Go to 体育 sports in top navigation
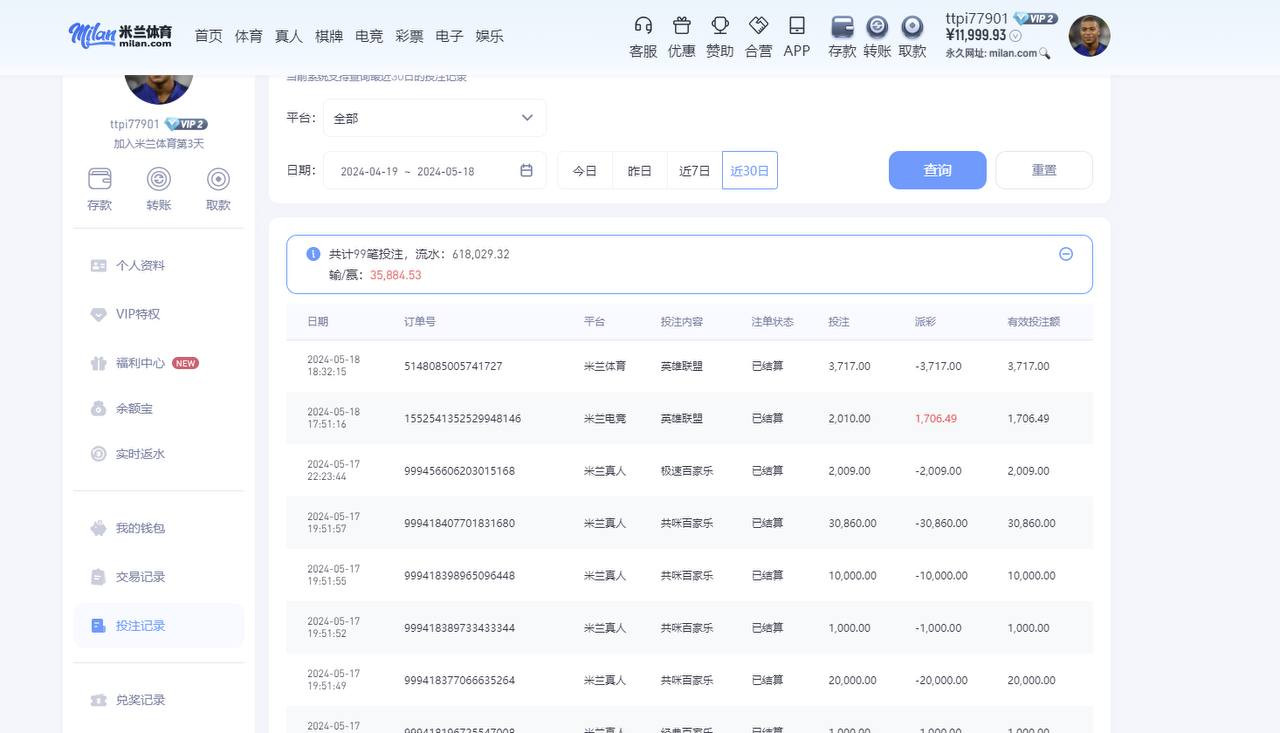The width and height of the screenshot is (1280, 733). [x=249, y=36]
